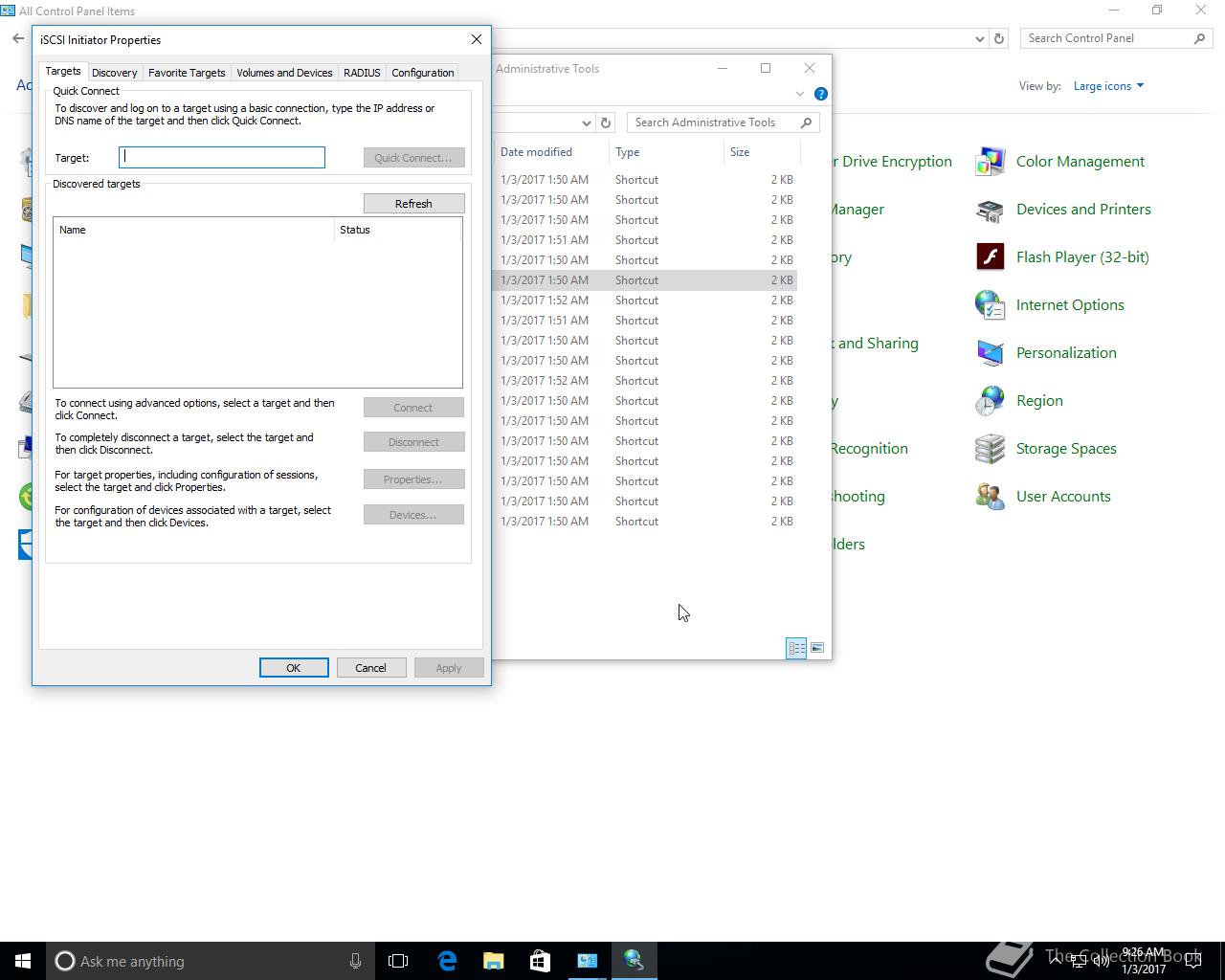Viewport: 1225px width, 980px height.
Task: Open User Accounts icon
Action: (990, 497)
